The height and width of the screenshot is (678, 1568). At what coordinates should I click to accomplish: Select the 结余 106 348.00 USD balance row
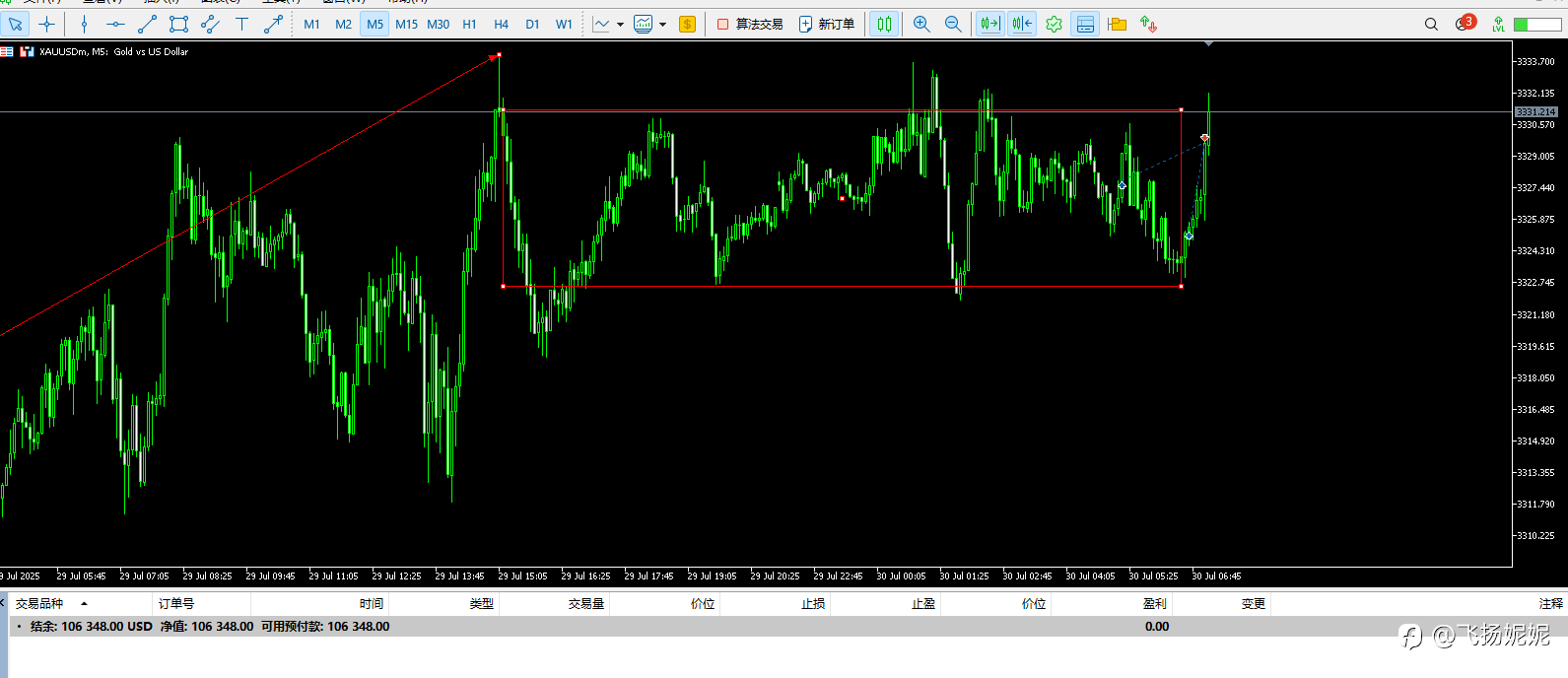tap(788, 626)
